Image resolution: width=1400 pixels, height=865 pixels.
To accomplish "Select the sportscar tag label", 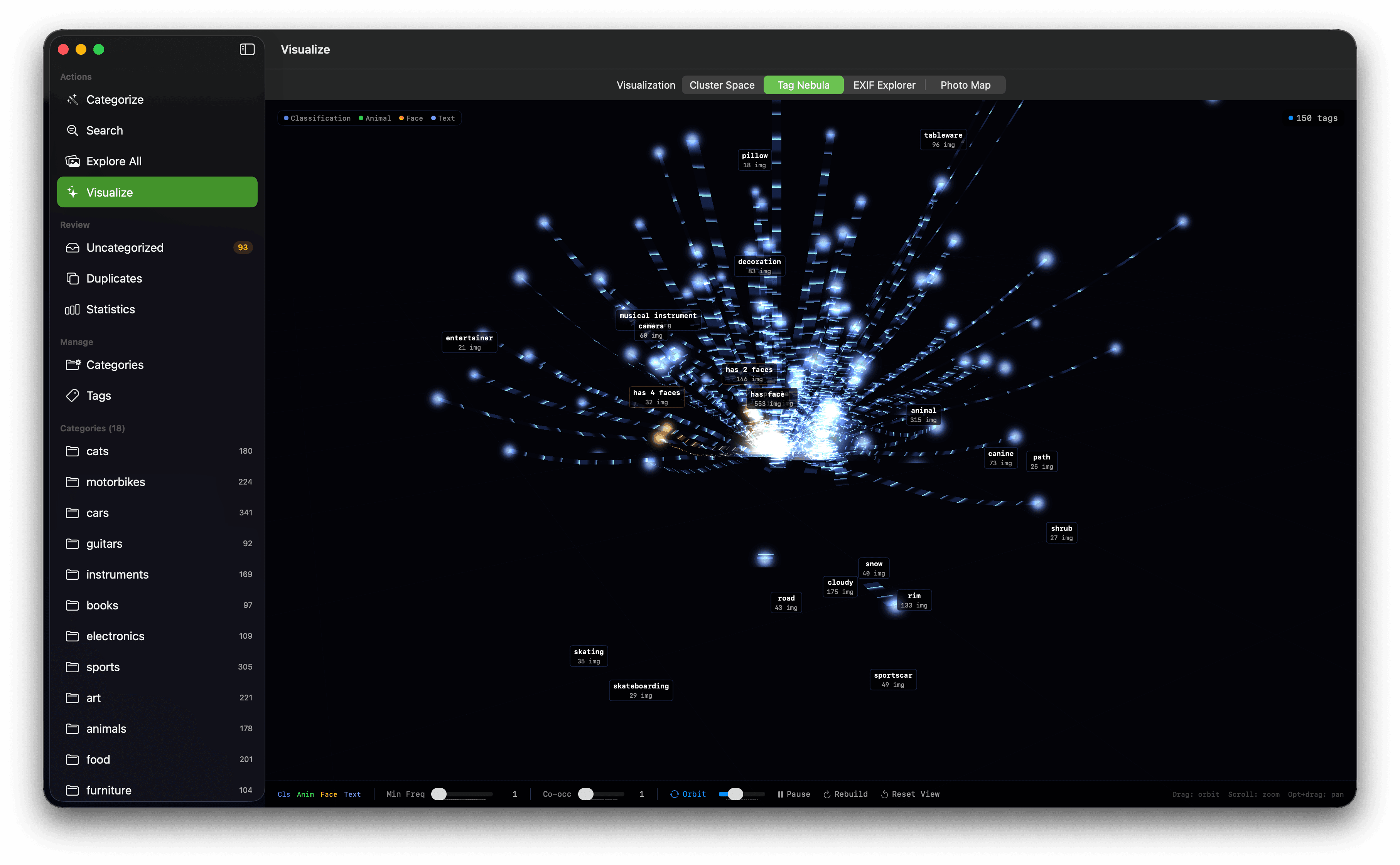I will point(893,680).
